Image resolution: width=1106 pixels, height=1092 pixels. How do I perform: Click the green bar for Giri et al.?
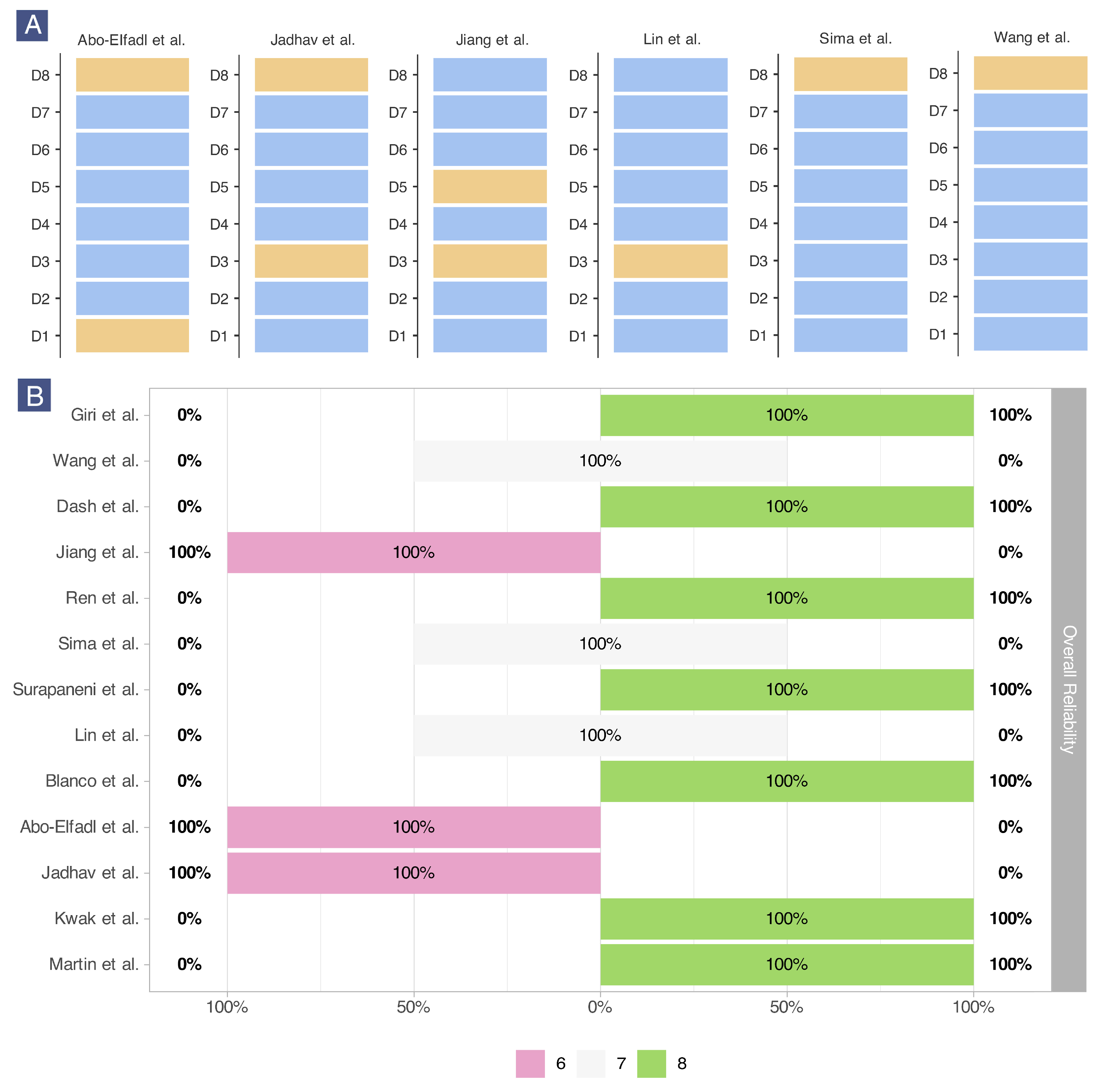click(x=787, y=415)
